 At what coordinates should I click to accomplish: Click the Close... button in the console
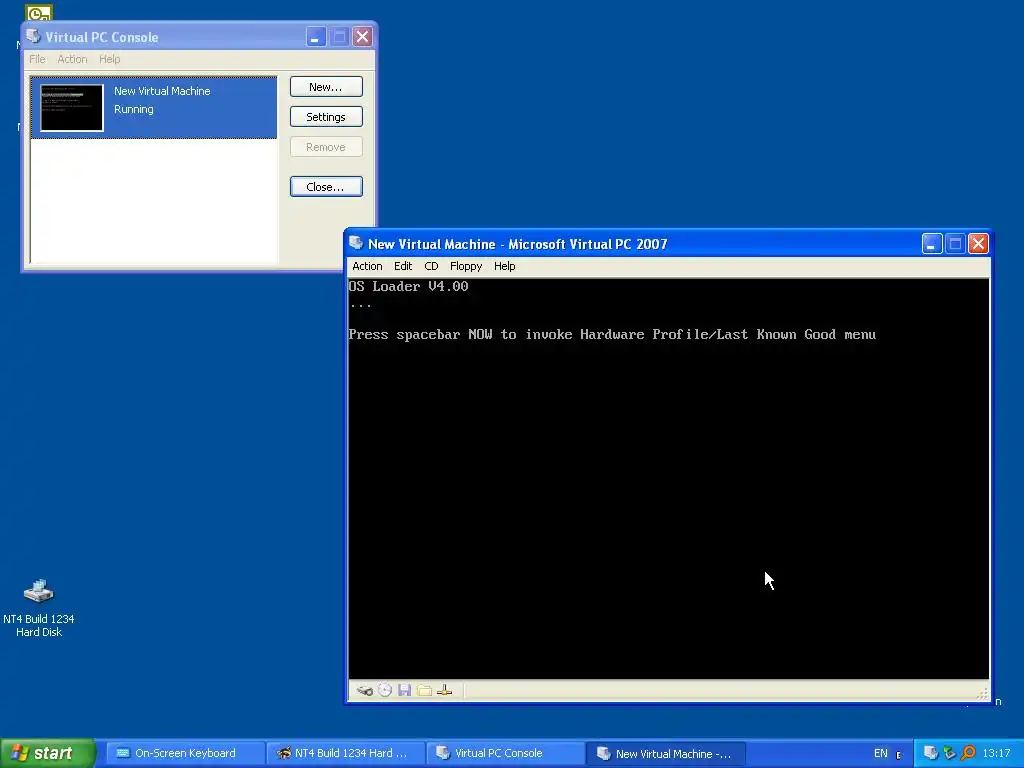coord(326,187)
